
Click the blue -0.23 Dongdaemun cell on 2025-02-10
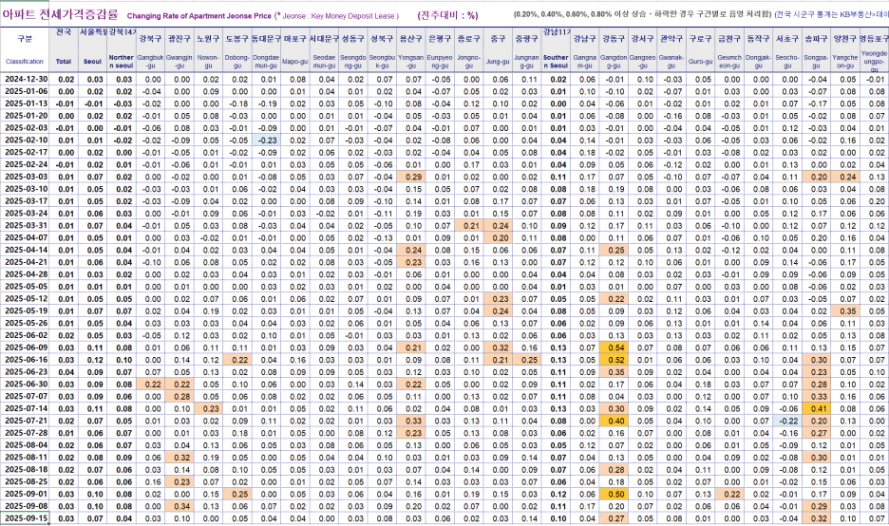pos(266,141)
